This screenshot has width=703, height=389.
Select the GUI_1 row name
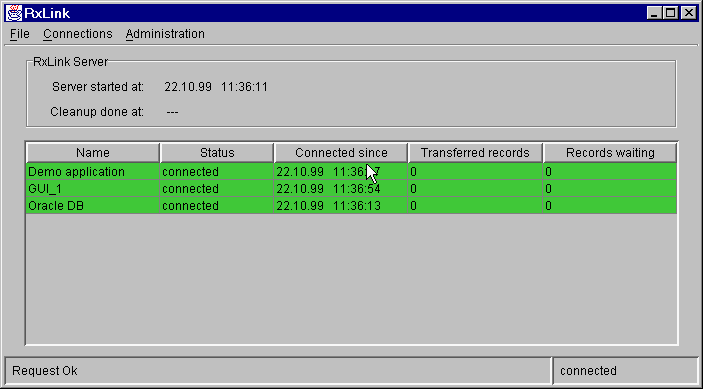[93, 189]
